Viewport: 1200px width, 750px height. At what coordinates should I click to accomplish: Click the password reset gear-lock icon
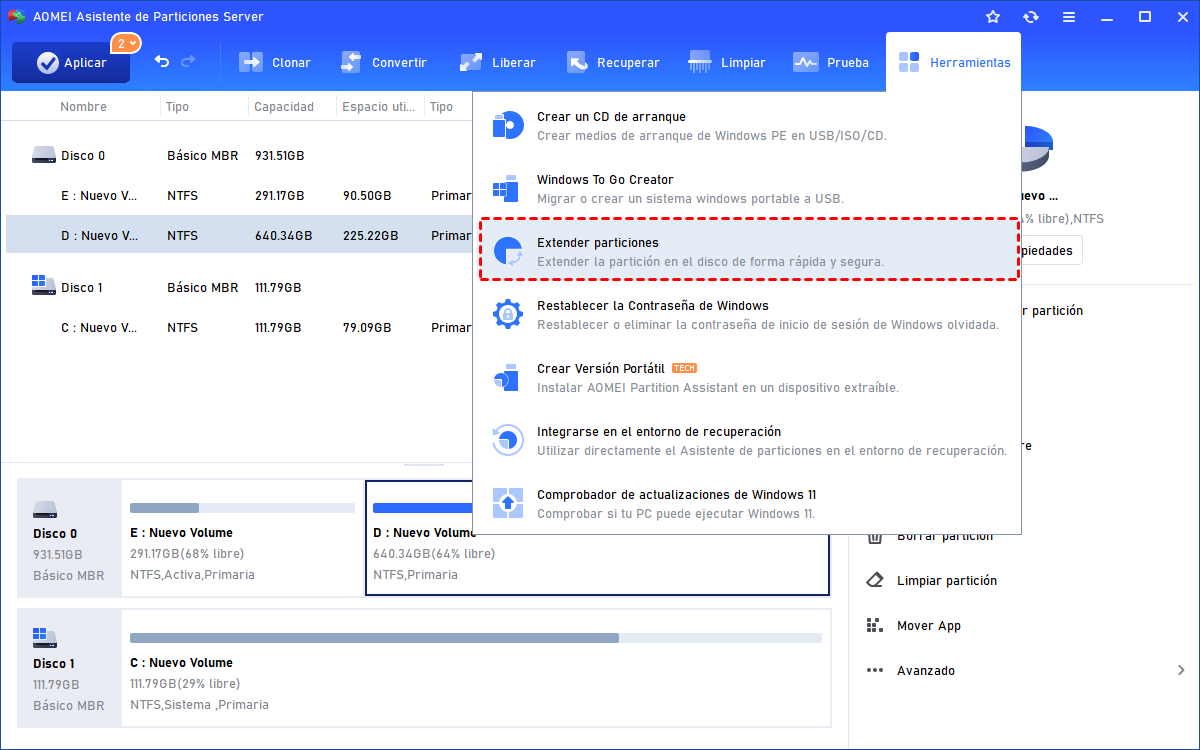508,315
